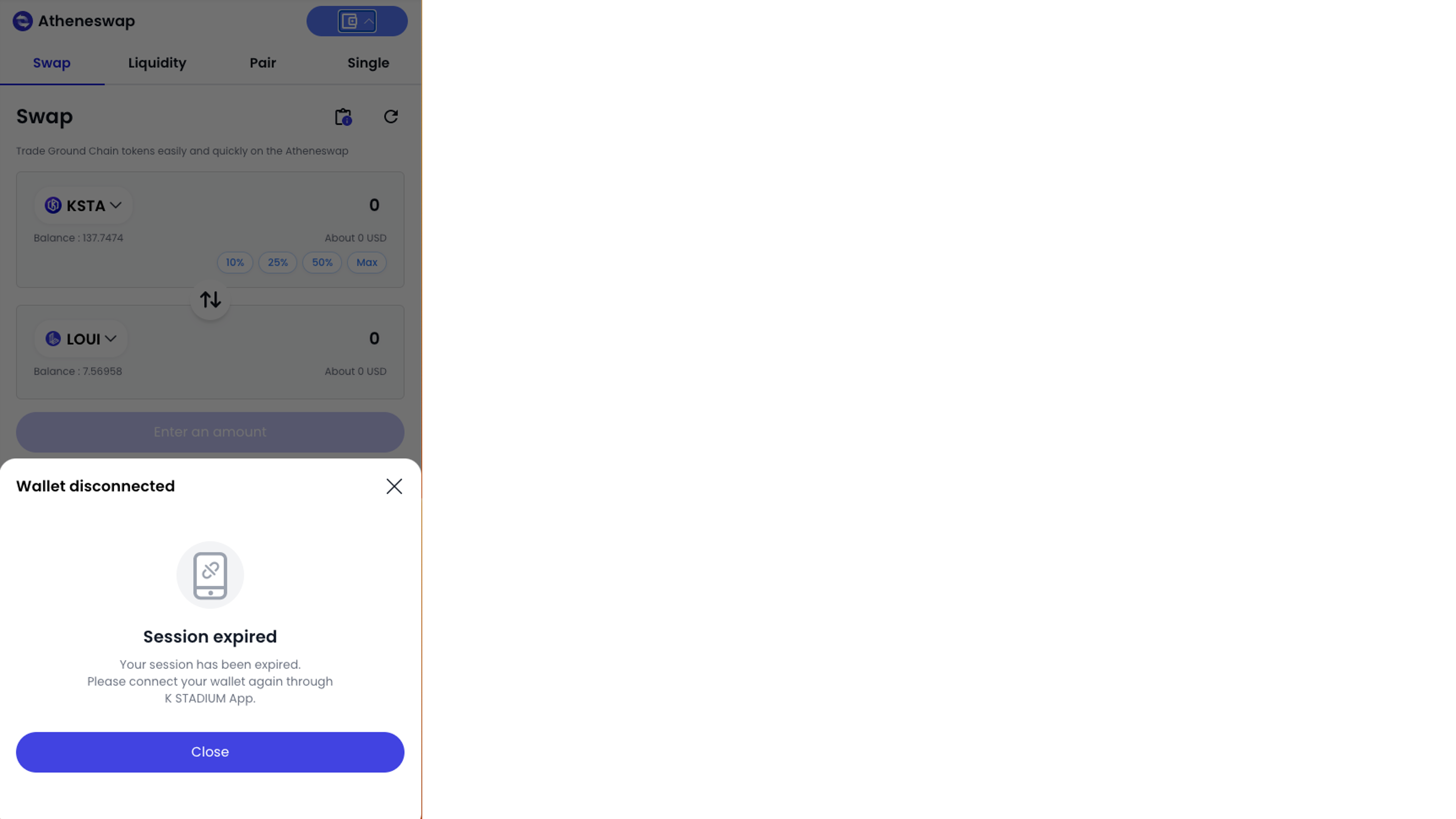
Task: Choose the Max amount option
Action: tap(367, 262)
